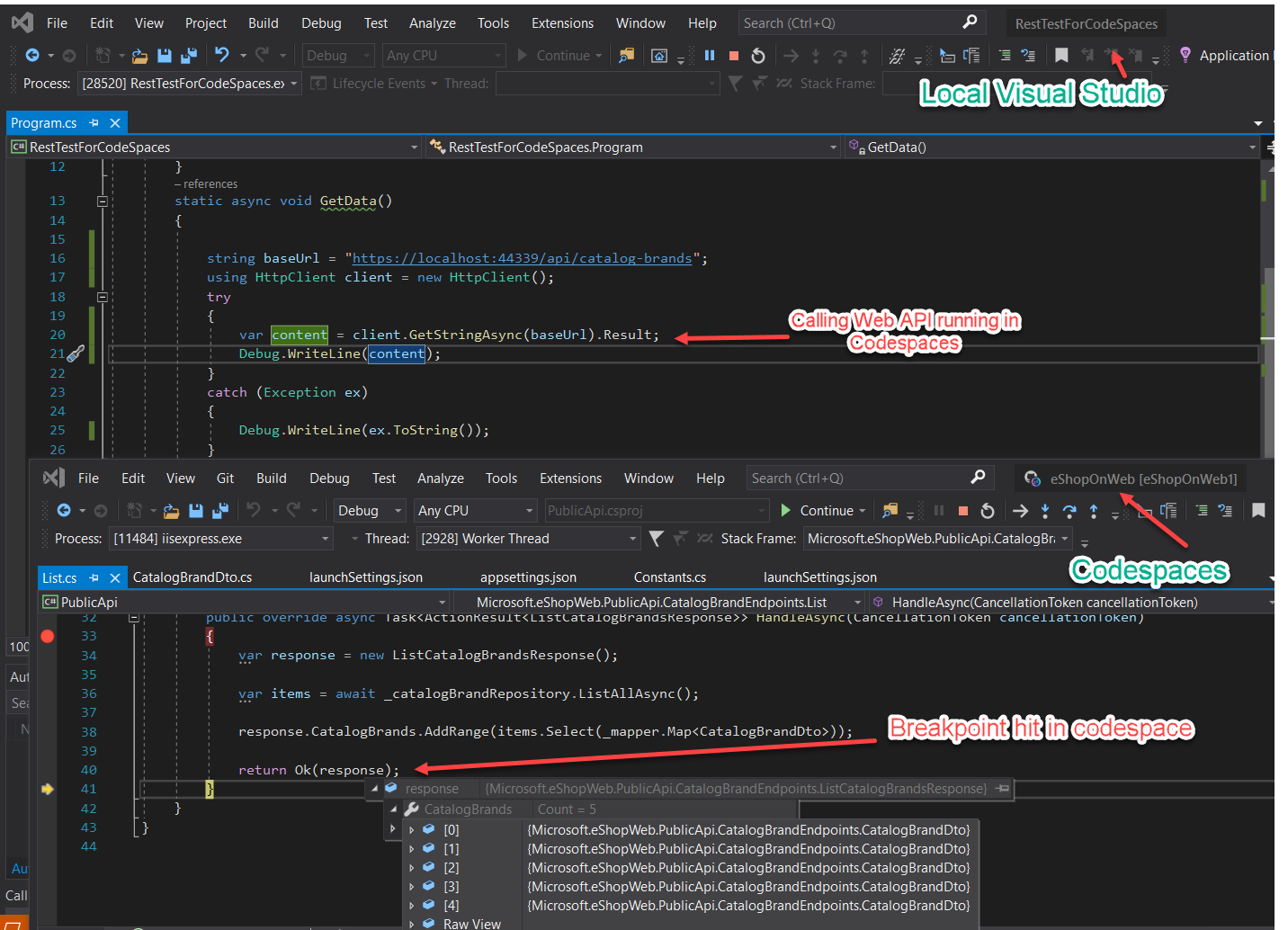Toggle pin on Program.cs tab
Image resolution: width=1288 pixels, height=930 pixels.
94,122
